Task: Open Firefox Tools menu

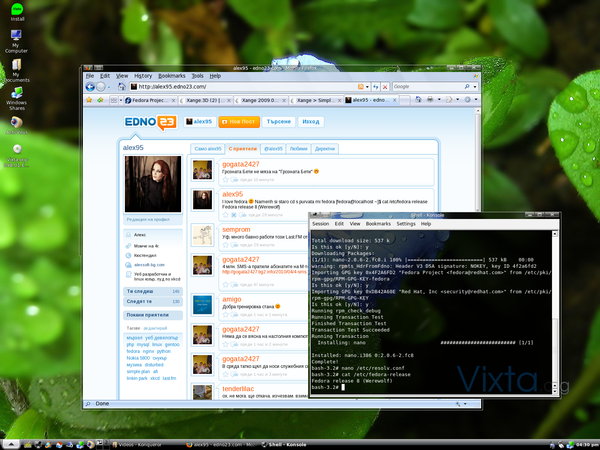Action: click(x=197, y=76)
